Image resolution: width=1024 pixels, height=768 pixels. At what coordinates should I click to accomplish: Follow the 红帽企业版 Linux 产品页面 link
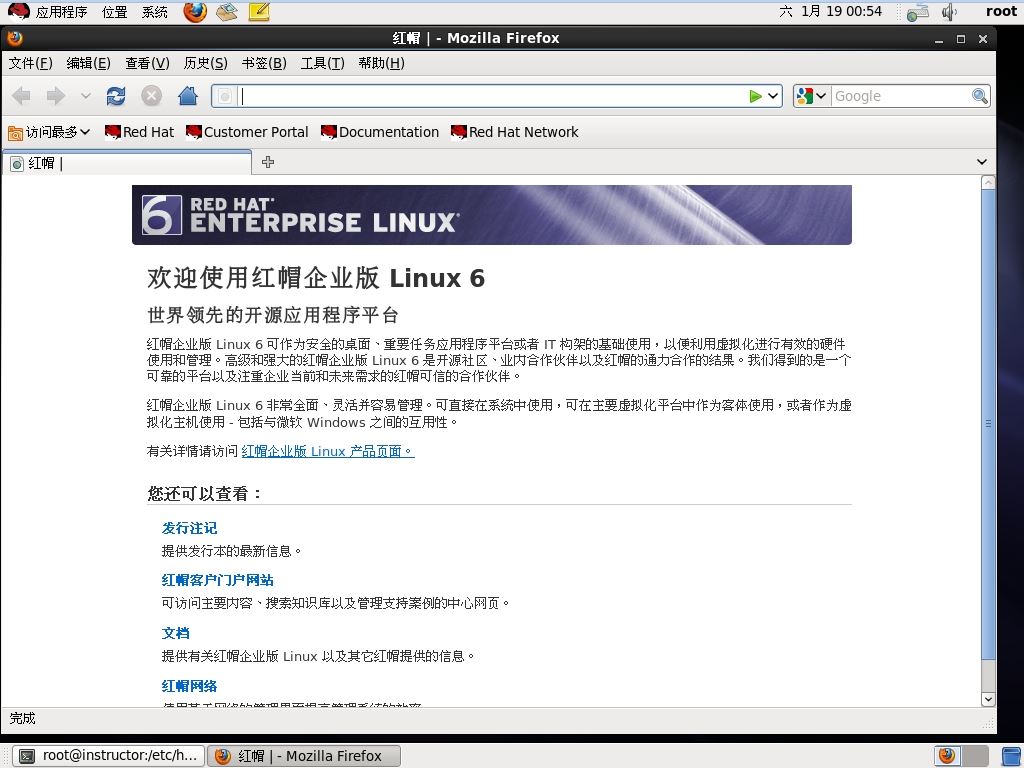(x=328, y=451)
